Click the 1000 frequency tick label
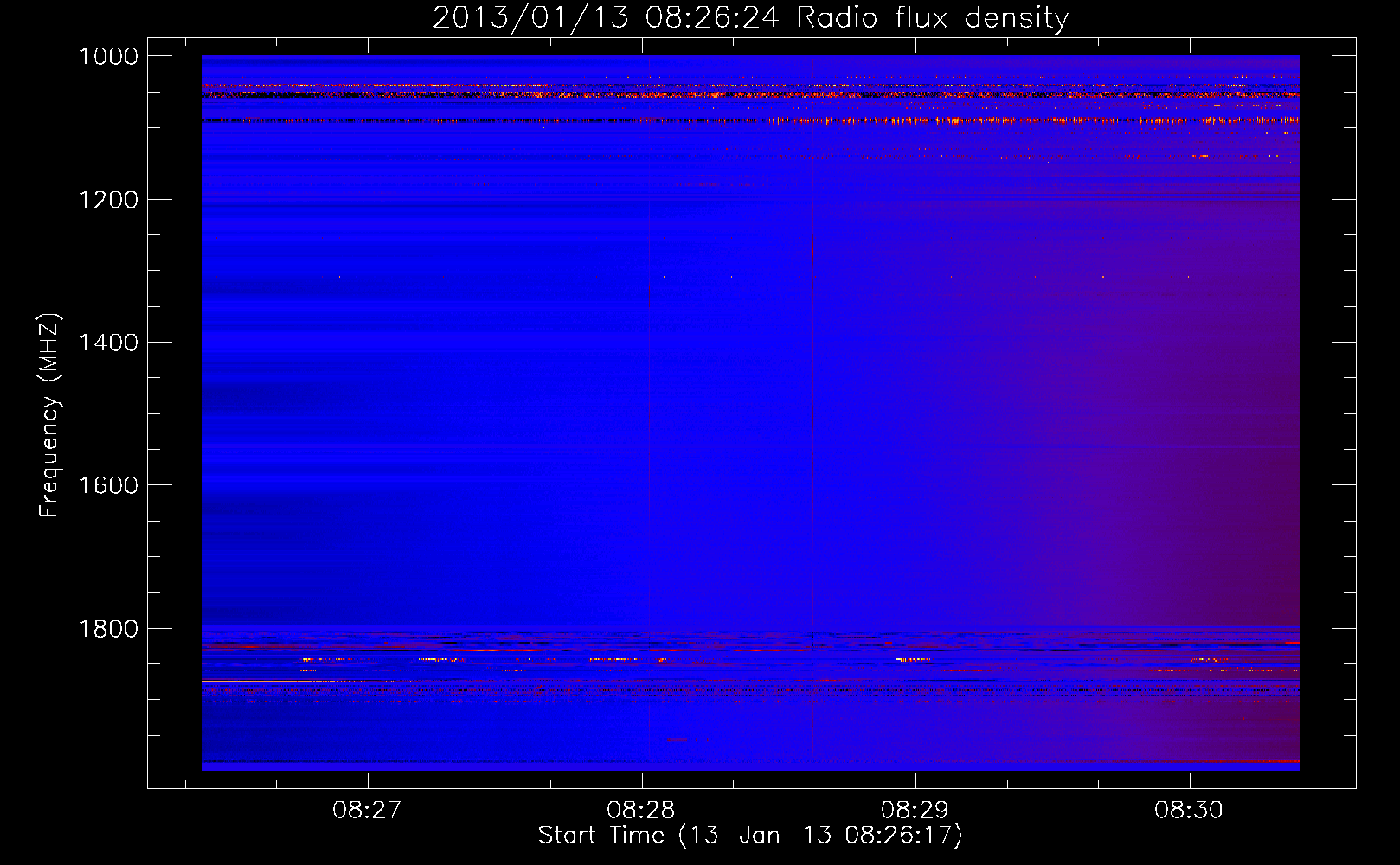Screen dimensions: 1400x865 tap(109, 56)
